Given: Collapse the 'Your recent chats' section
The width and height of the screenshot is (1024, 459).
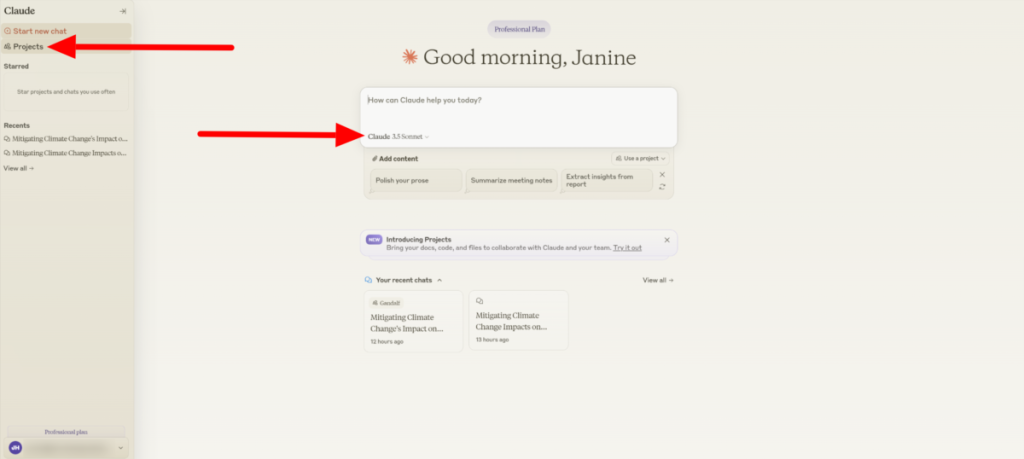Looking at the screenshot, I should point(440,280).
